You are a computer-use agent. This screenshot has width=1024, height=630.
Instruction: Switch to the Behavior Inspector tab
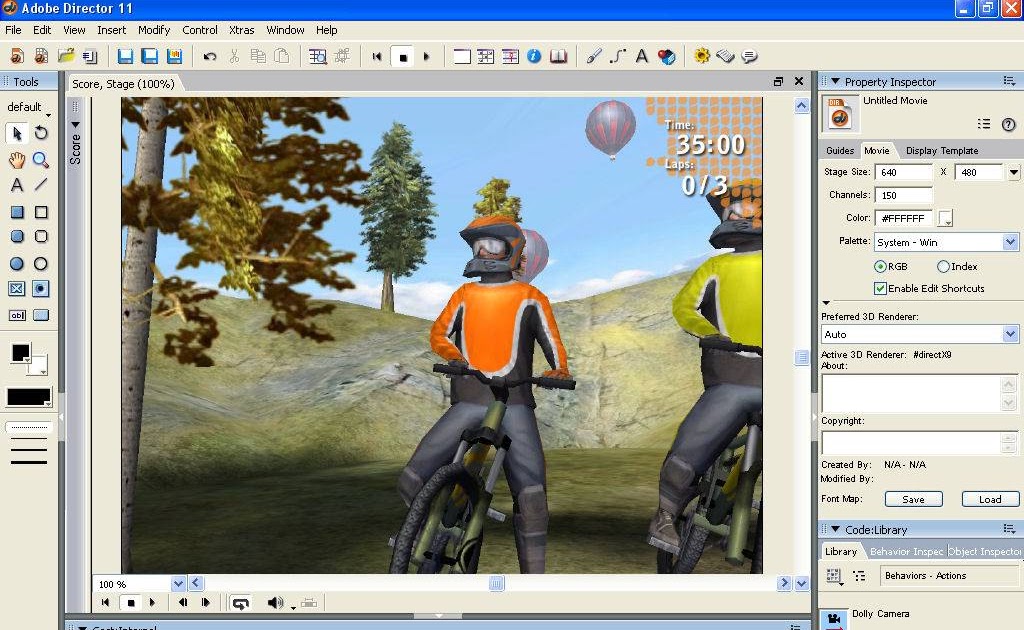[x=906, y=552]
